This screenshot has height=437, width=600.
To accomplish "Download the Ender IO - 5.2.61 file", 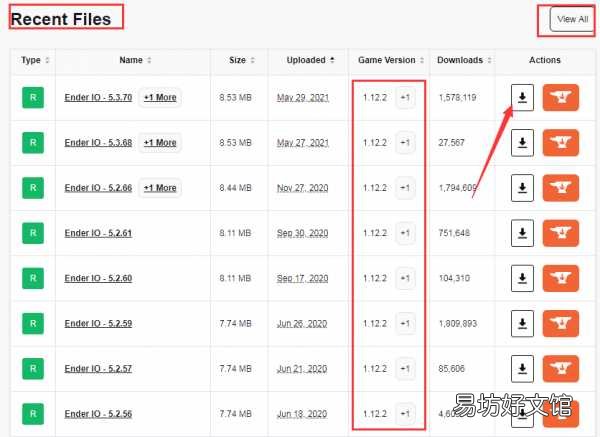I will click(522, 233).
